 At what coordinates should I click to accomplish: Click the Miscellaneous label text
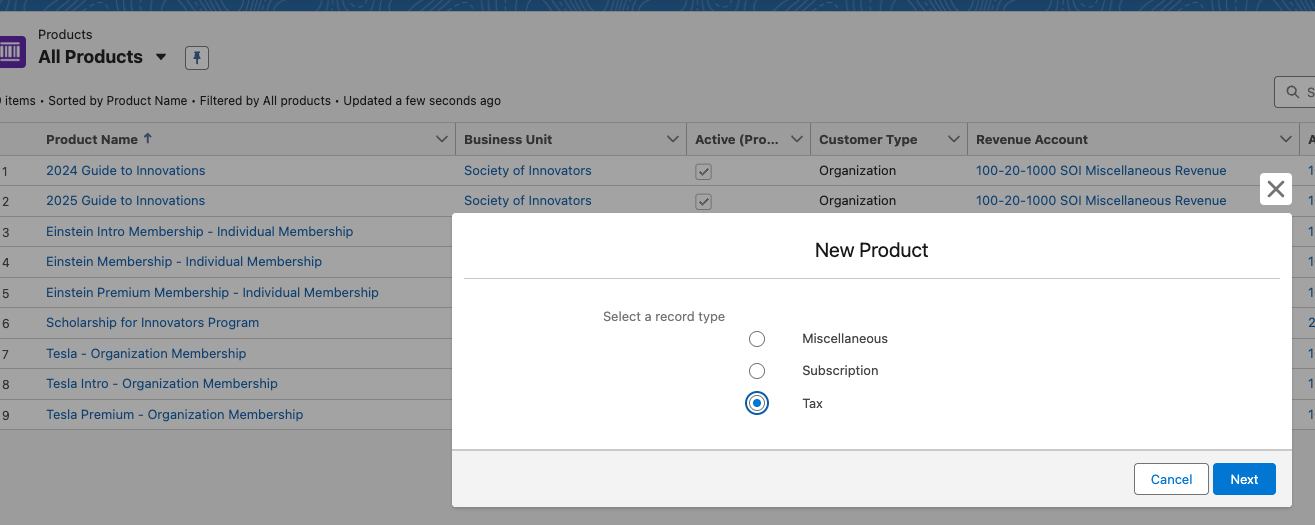(x=845, y=339)
